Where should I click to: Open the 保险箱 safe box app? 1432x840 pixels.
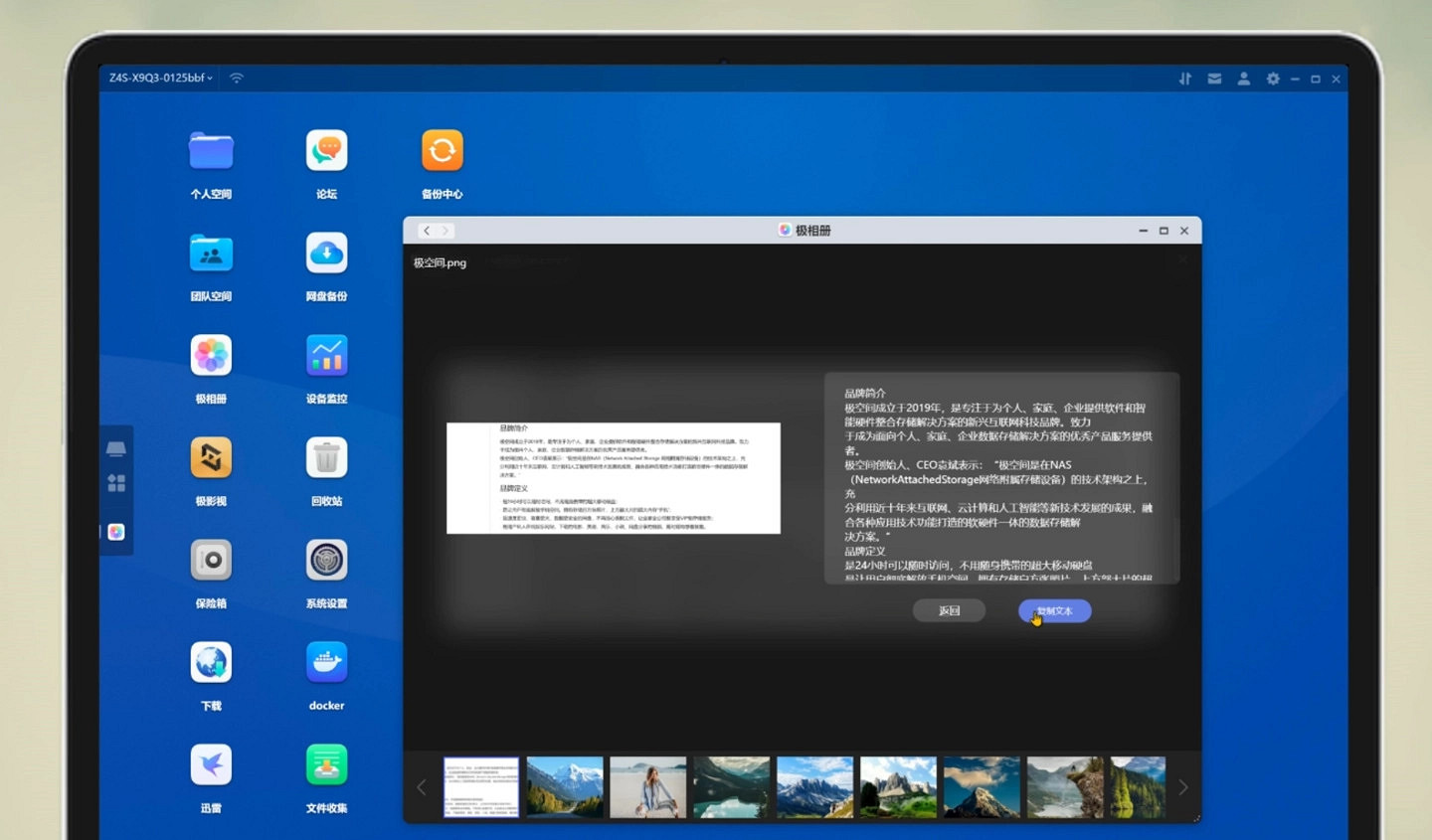(x=211, y=561)
